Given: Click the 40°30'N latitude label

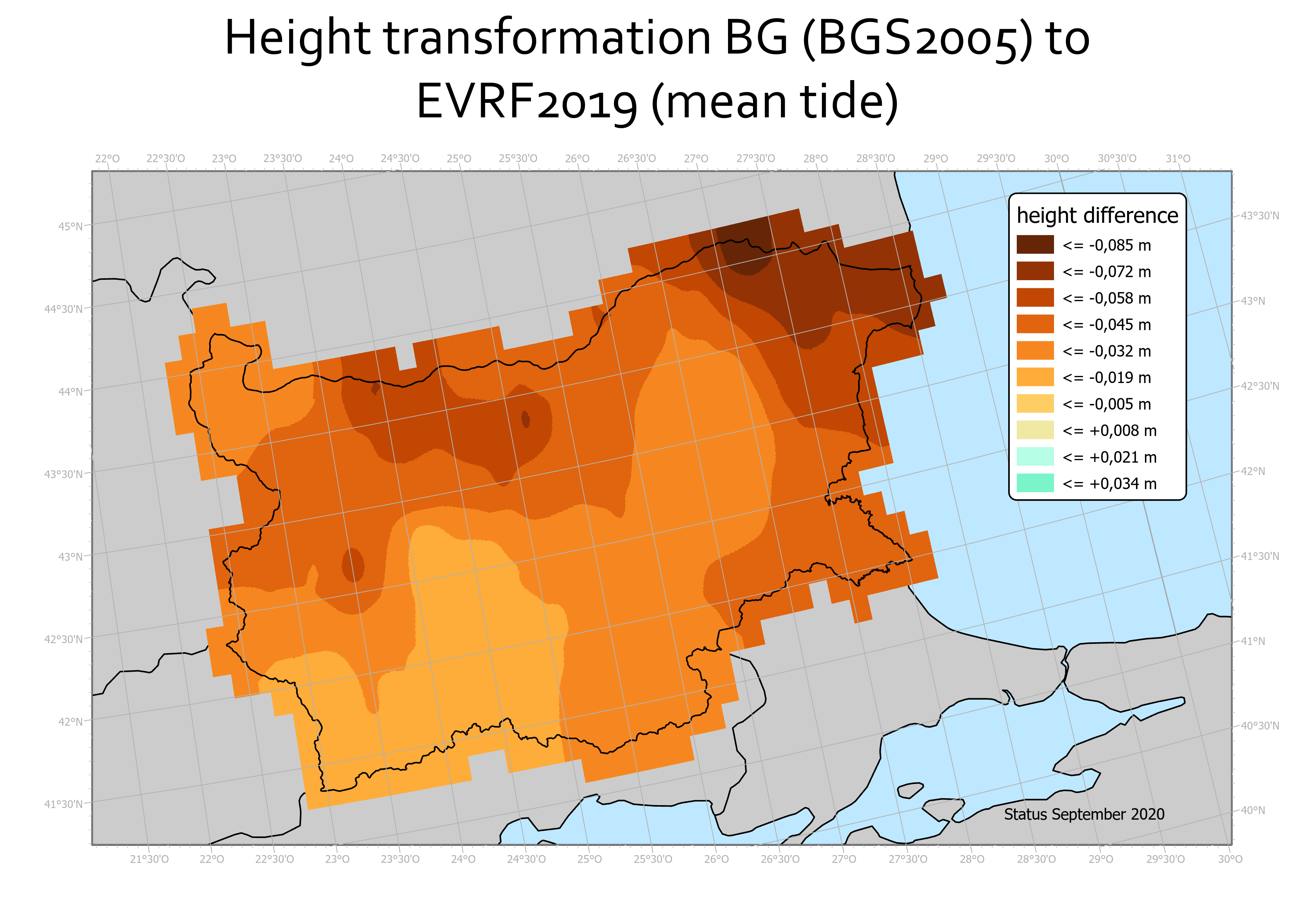Looking at the screenshot, I should [x=1260, y=726].
